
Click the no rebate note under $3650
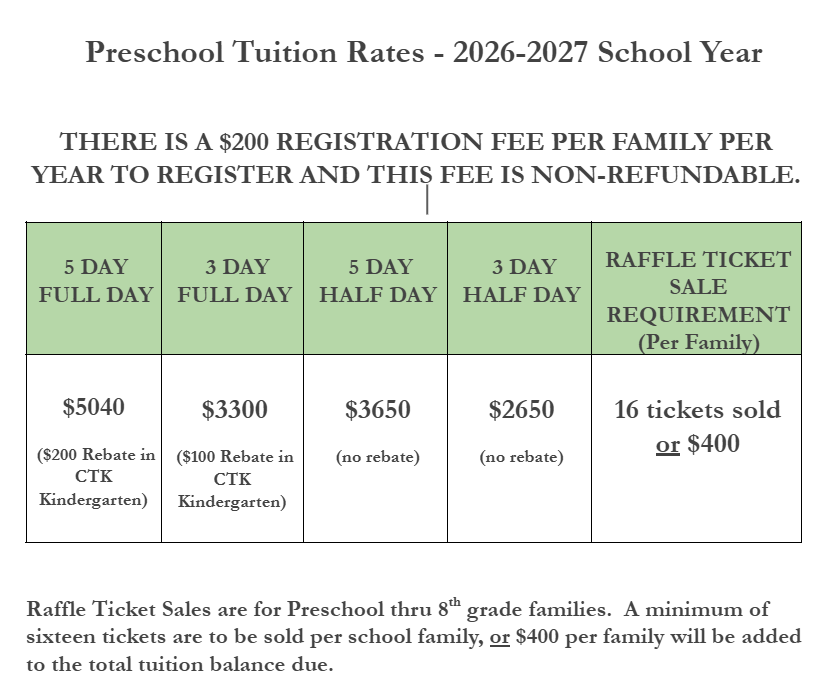coord(378,457)
